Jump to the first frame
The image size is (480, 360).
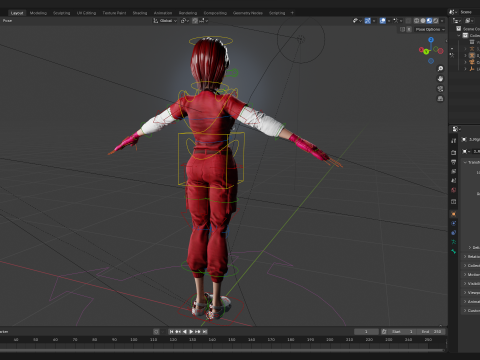point(171,332)
